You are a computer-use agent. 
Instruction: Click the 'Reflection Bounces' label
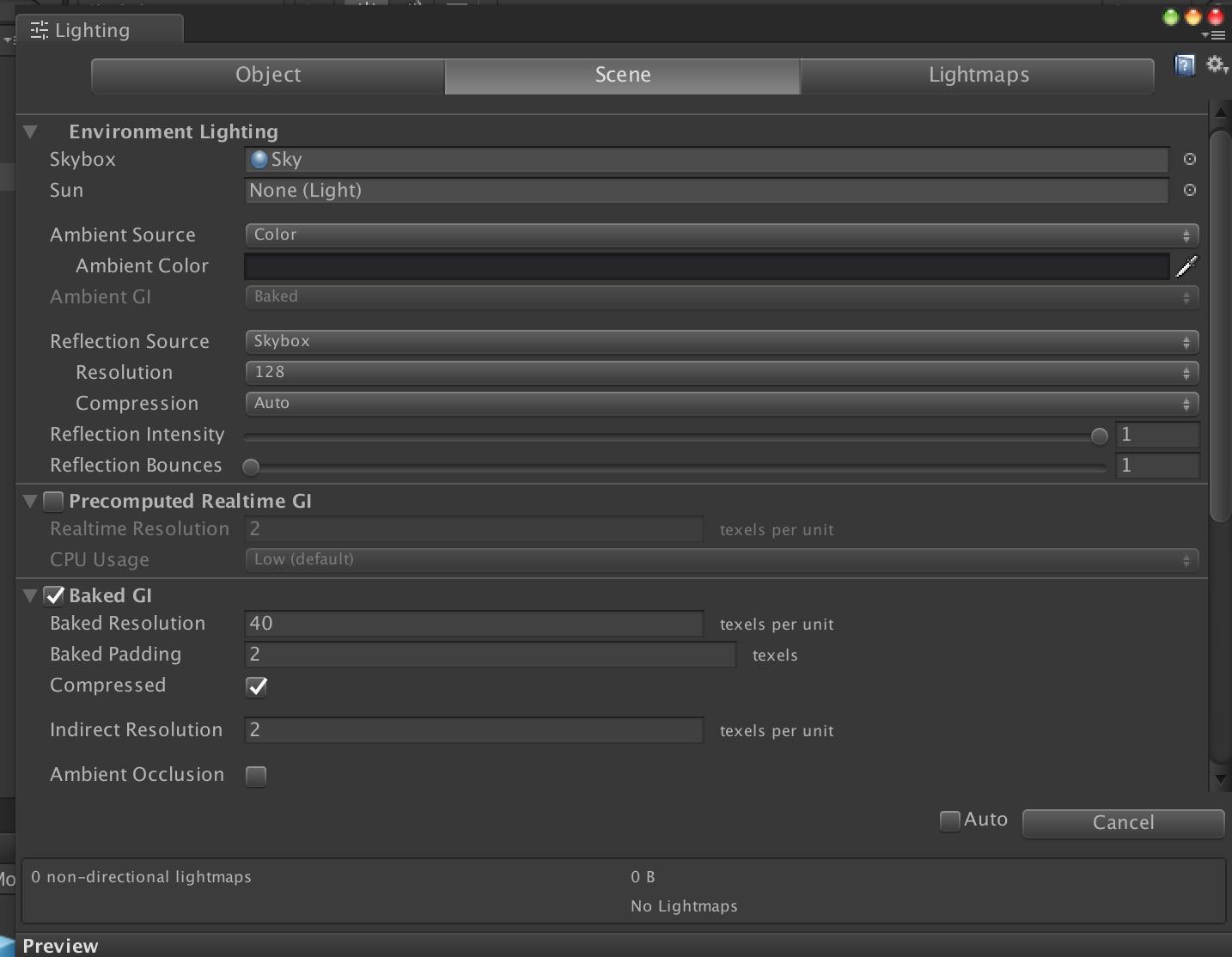click(136, 466)
